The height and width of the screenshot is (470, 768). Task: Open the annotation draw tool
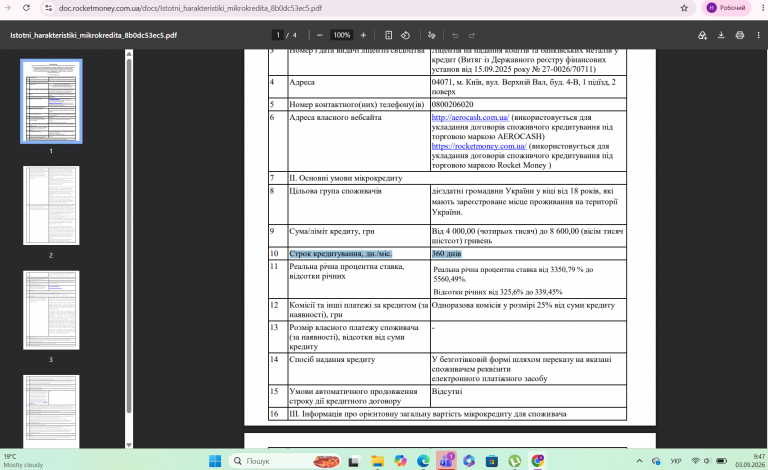[x=432, y=35]
